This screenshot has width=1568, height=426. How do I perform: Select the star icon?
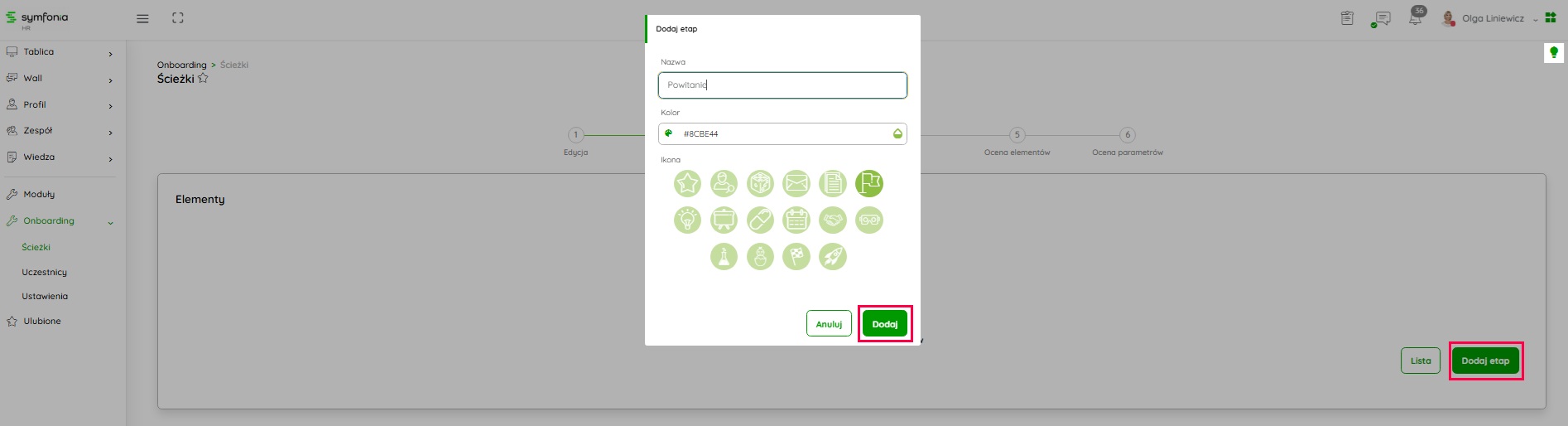click(687, 184)
